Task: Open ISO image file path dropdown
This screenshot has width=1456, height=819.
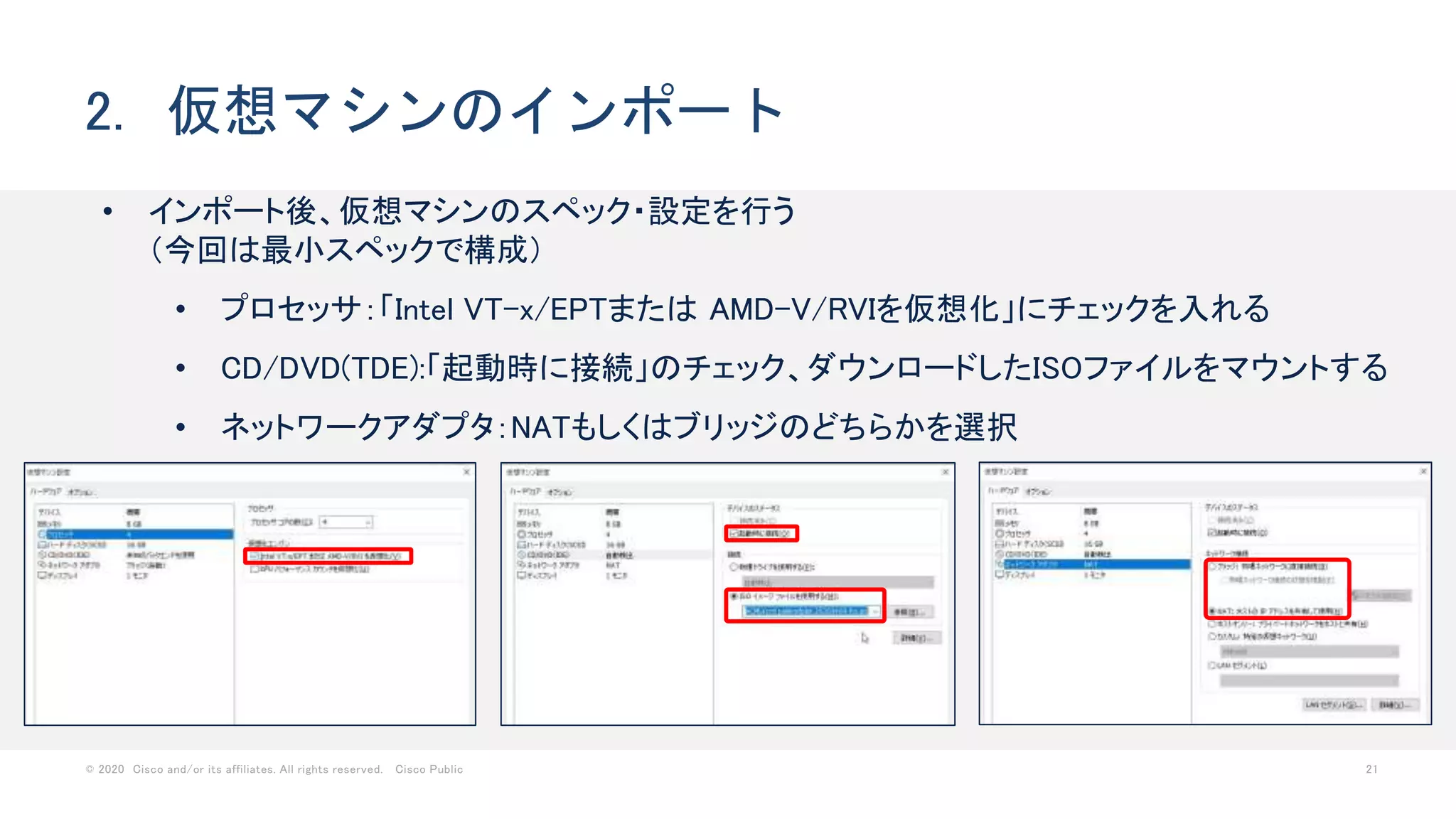Action: (x=810, y=612)
